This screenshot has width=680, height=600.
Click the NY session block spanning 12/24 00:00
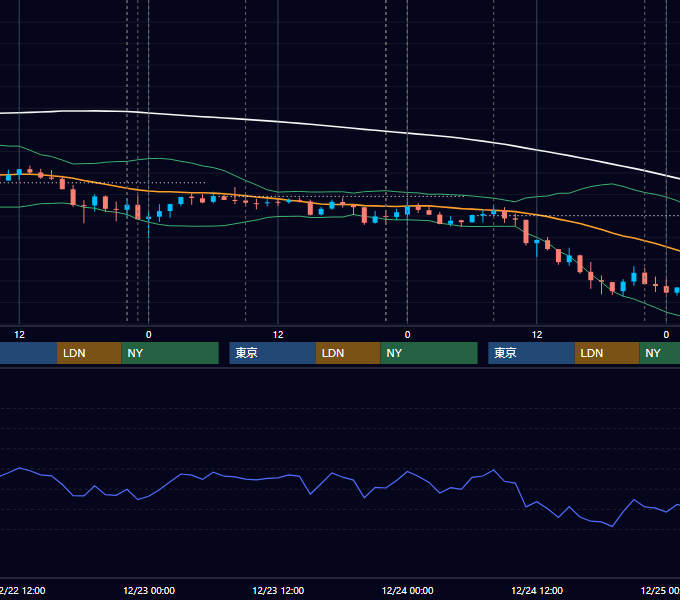[x=429, y=353]
